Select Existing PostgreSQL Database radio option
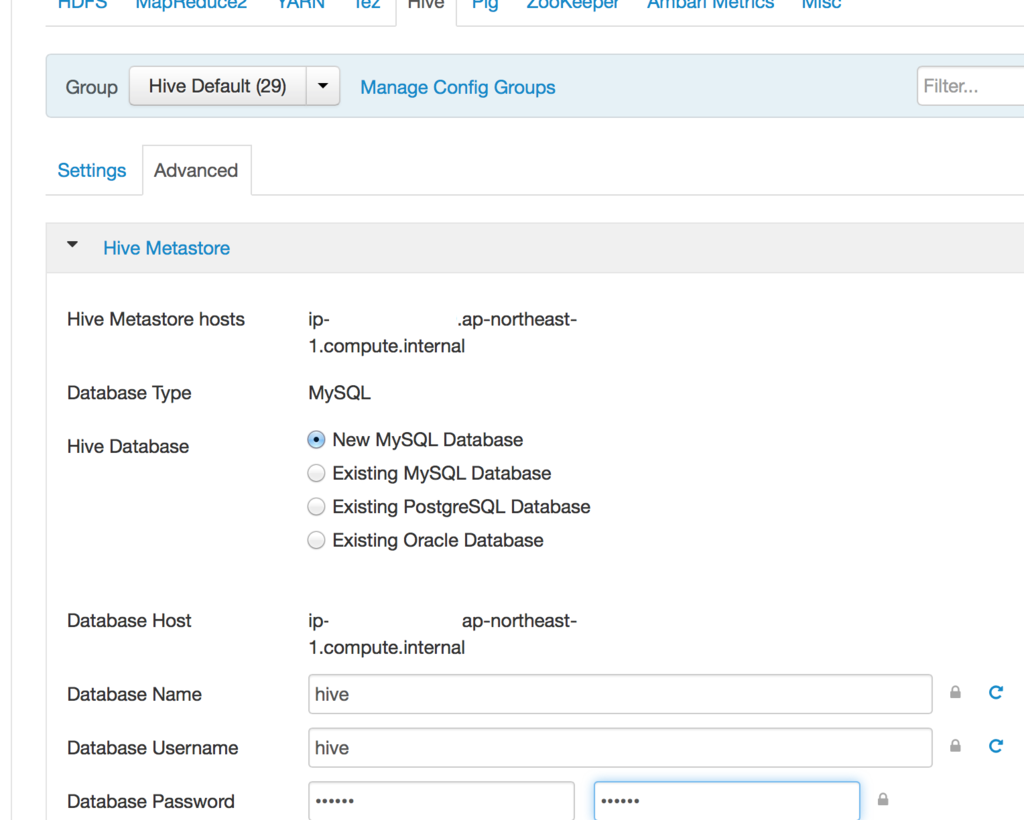The height and width of the screenshot is (820, 1024). (x=316, y=507)
